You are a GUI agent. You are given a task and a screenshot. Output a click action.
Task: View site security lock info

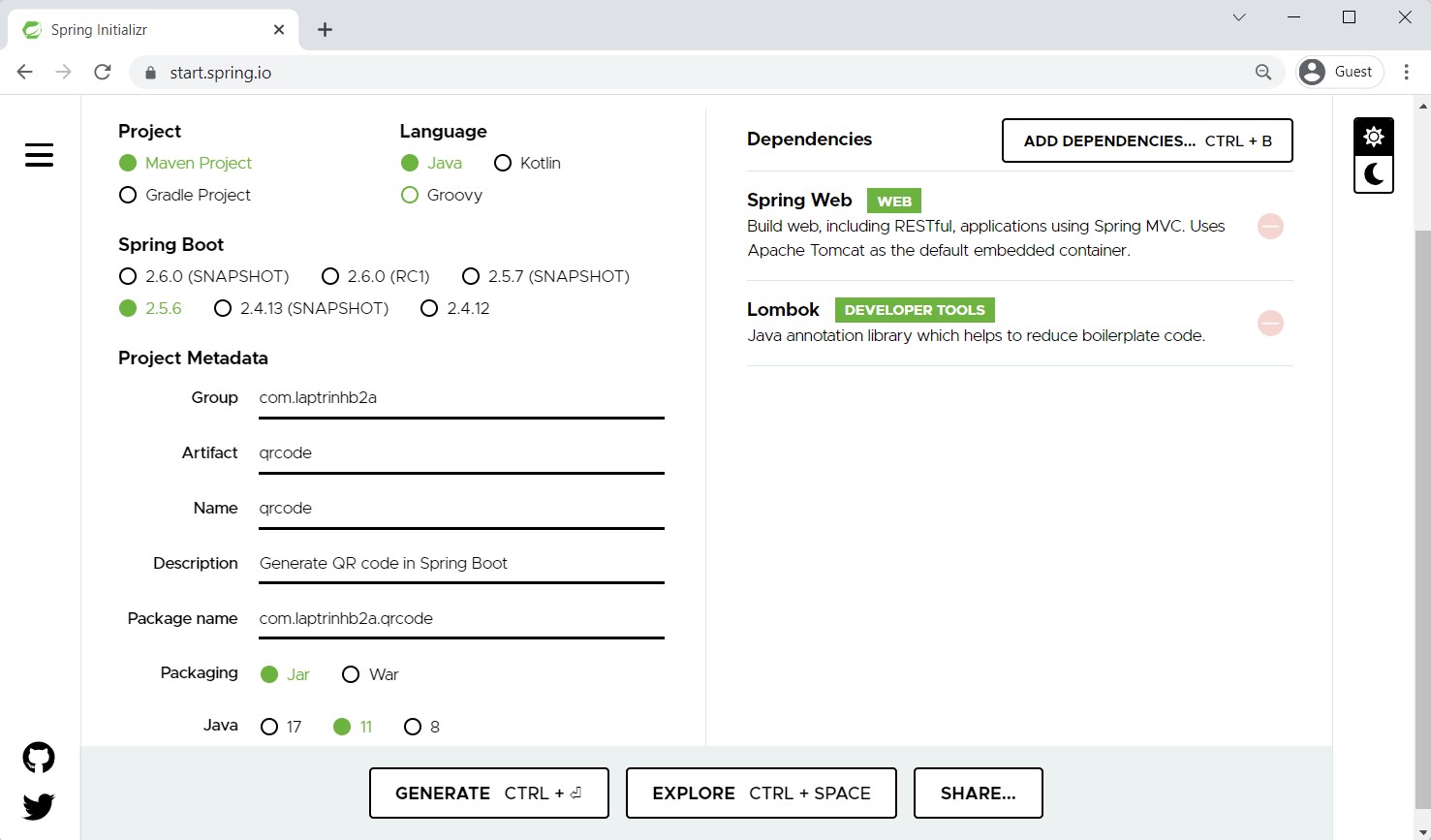(150, 73)
